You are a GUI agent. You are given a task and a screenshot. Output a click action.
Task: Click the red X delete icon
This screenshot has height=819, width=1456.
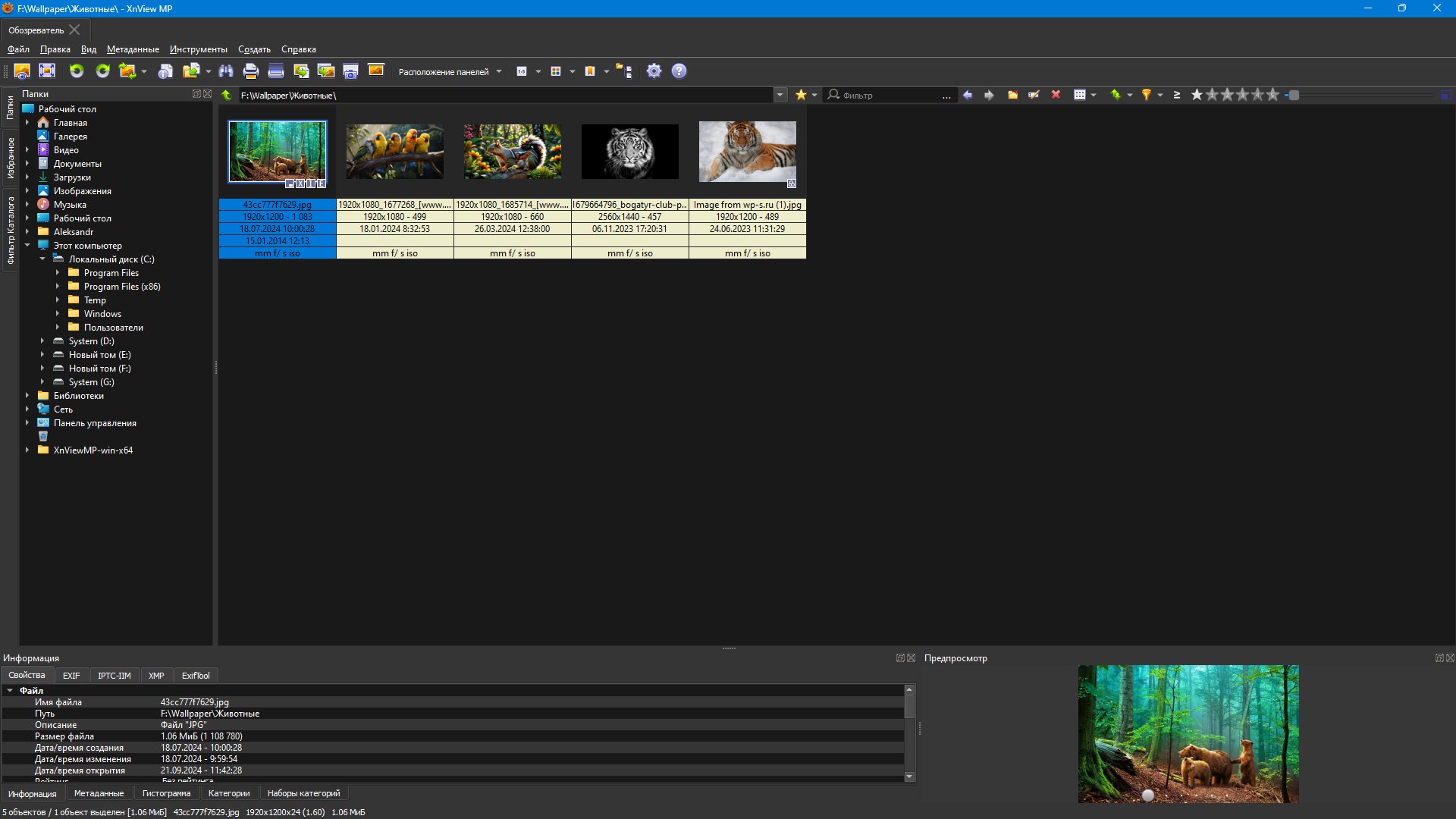(x=1056, y=95)
